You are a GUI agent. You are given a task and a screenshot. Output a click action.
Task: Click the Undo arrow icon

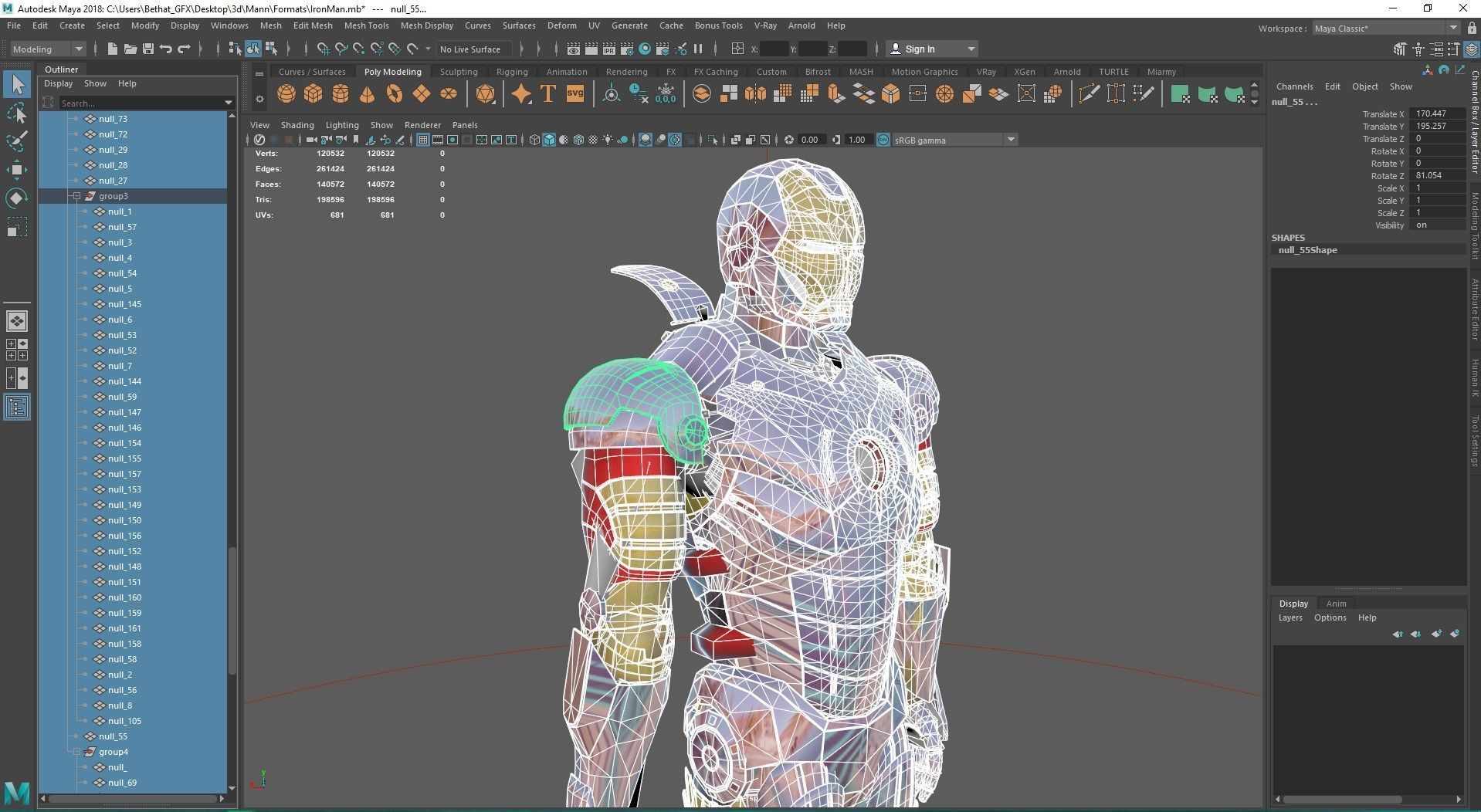(x=165, y=49)
